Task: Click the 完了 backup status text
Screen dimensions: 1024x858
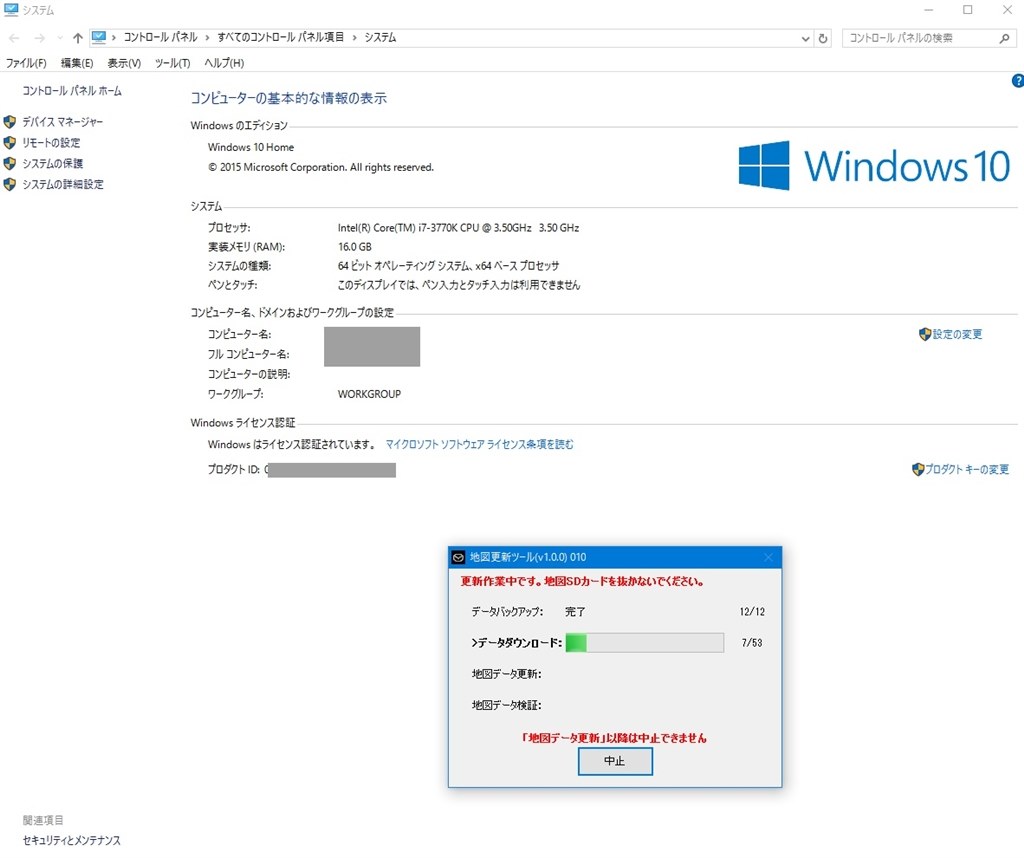Action: click(575, 612)
